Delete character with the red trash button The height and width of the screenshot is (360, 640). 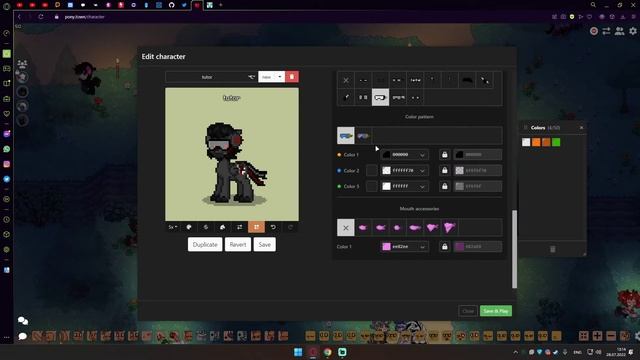pos(292,77)
